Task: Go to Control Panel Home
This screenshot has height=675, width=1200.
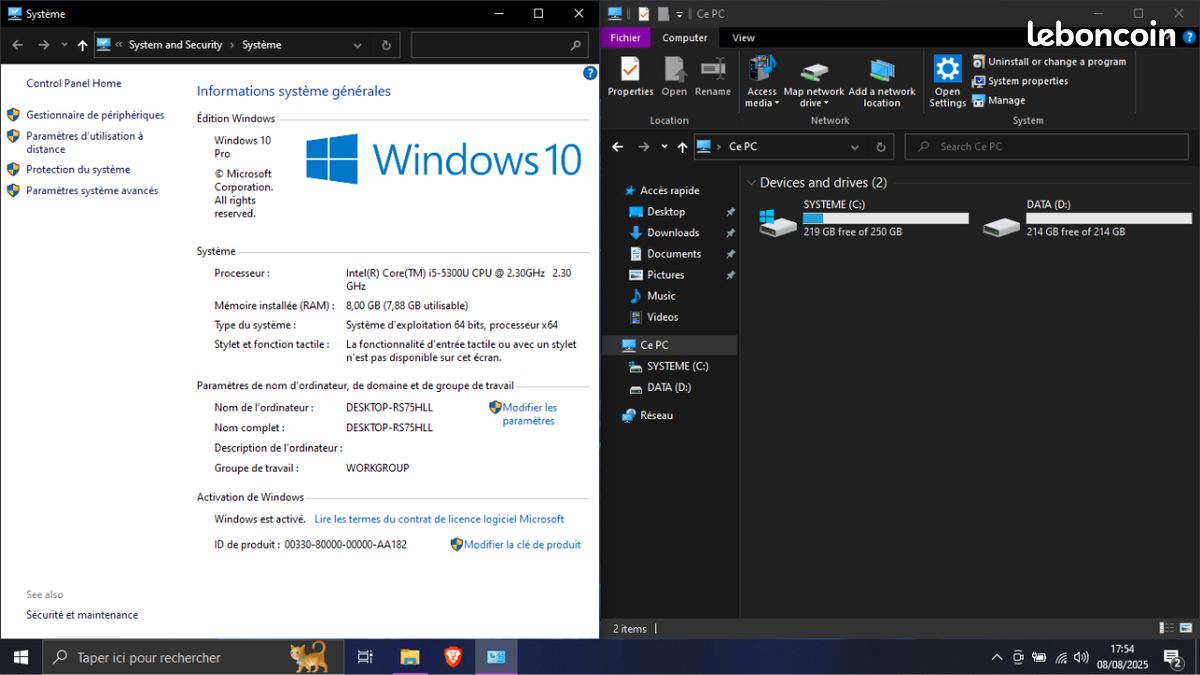Action: tap(74, 84)
